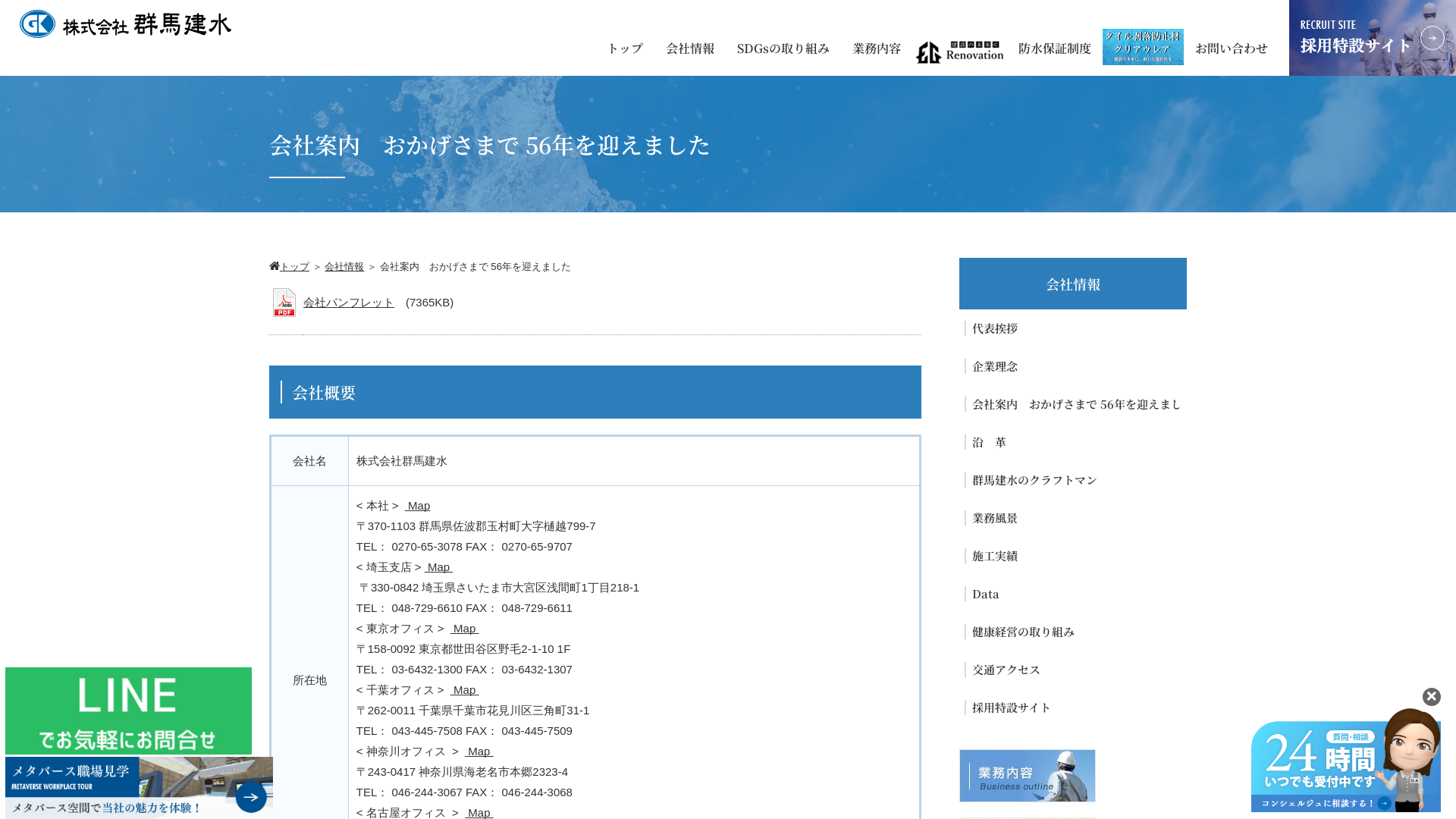This screenshot has height=819, width=1456.
Task: Open 代表挨拶 in sidebar
Action: (x=995, y=328)
